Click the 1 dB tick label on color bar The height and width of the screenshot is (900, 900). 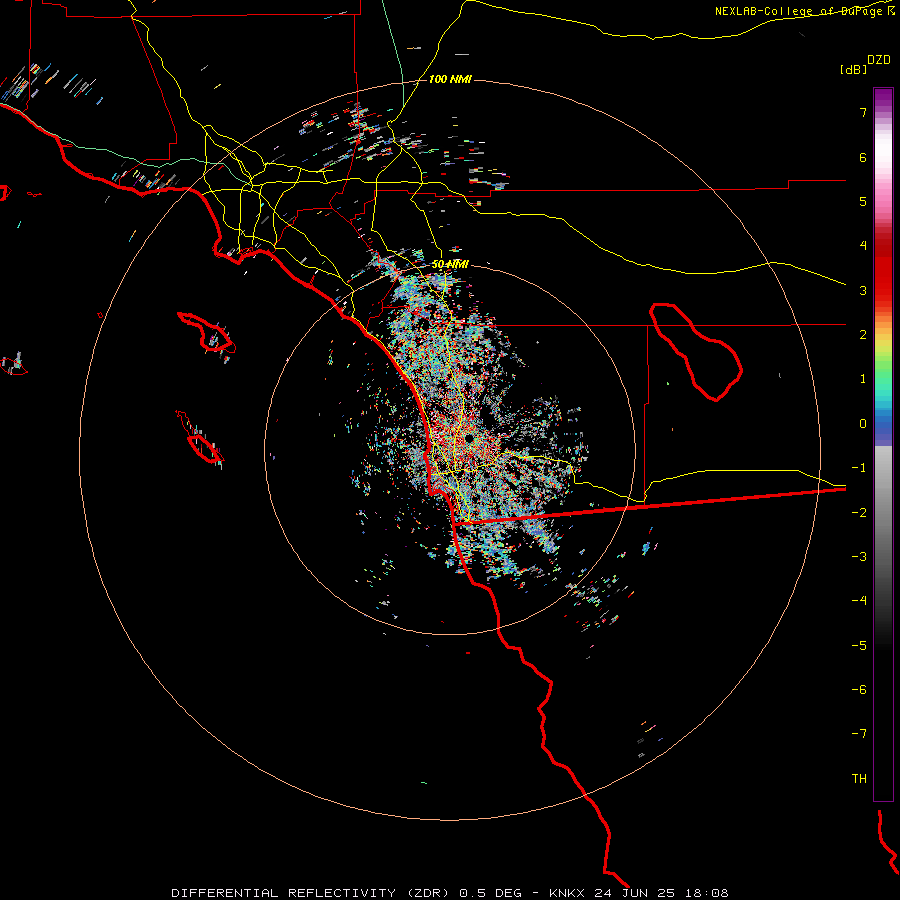pyautogui.click(x=863, y=379)
